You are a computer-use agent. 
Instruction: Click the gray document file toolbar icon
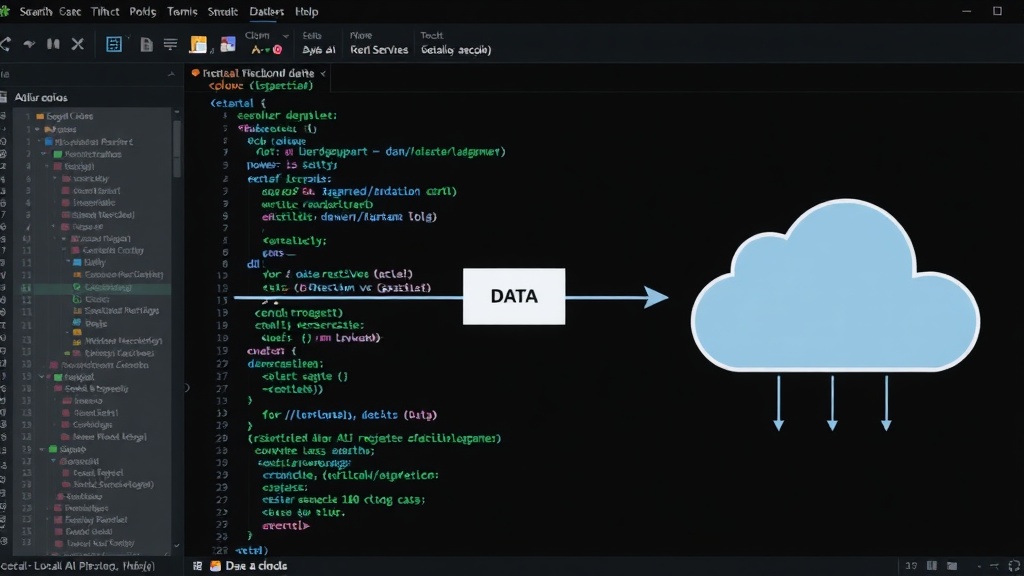[146, 44]
